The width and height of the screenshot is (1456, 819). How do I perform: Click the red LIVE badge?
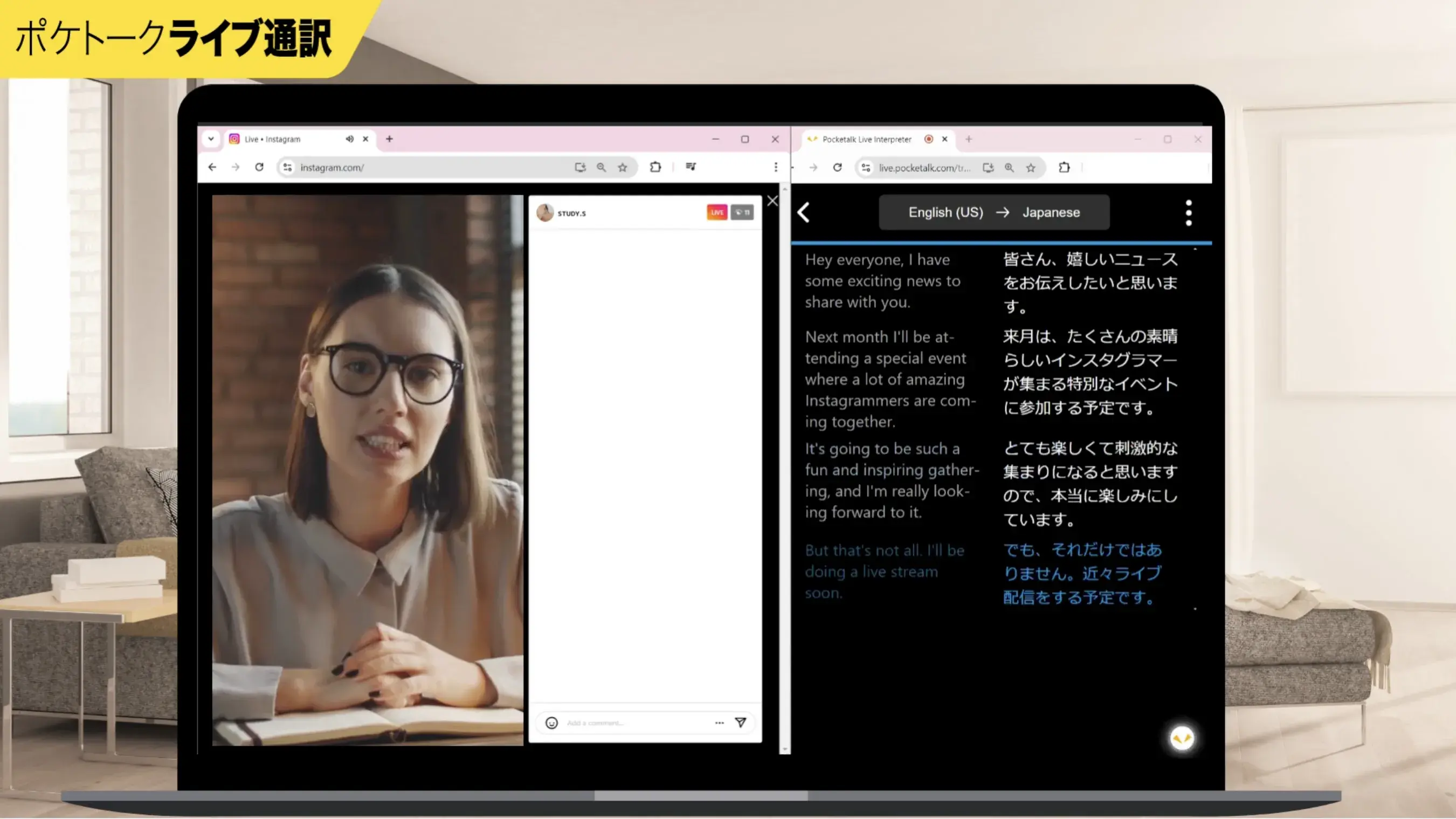click(x=717, y=212)
